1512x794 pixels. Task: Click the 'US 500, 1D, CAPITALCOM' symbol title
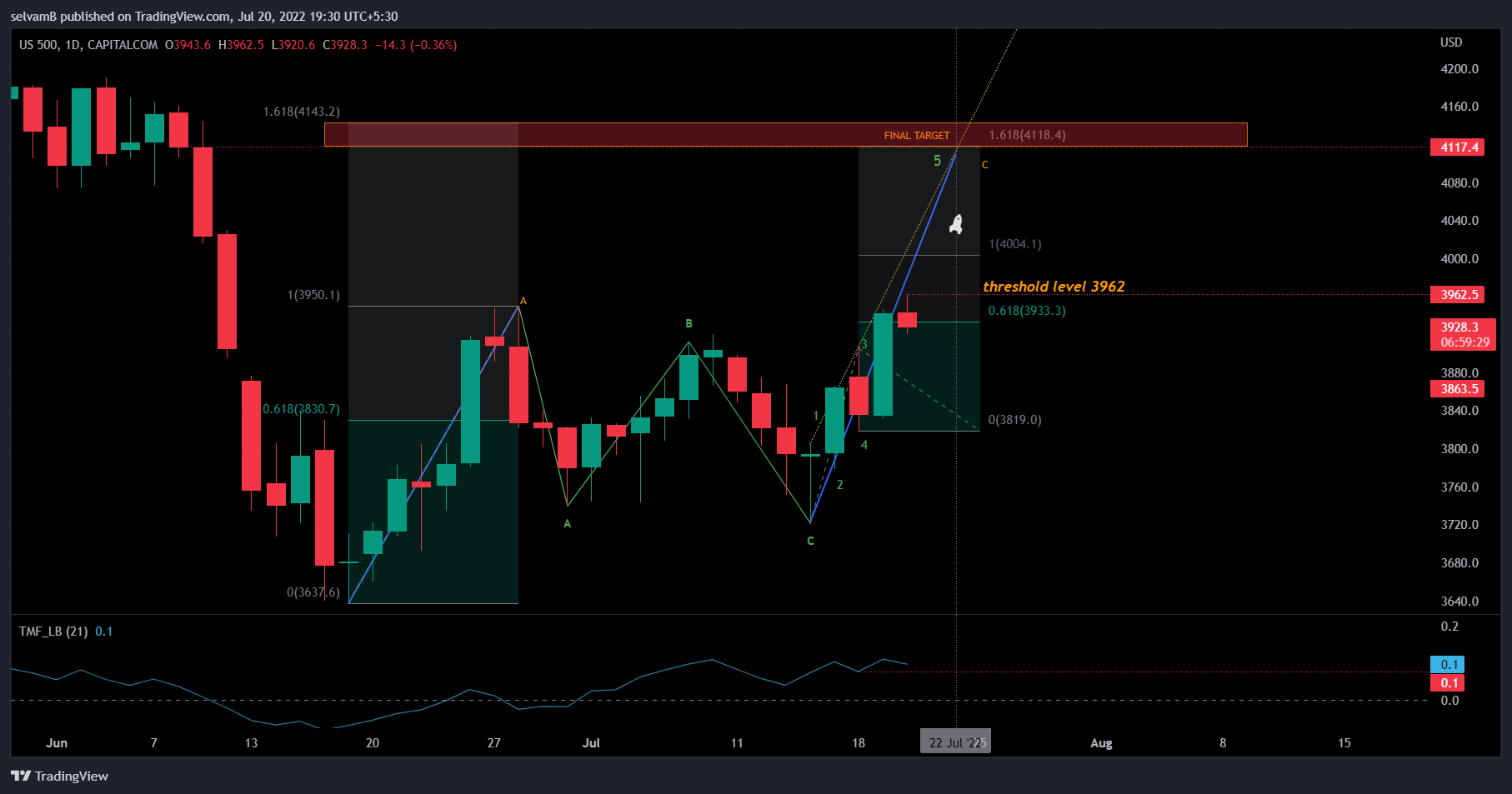(x=88, y=45)
